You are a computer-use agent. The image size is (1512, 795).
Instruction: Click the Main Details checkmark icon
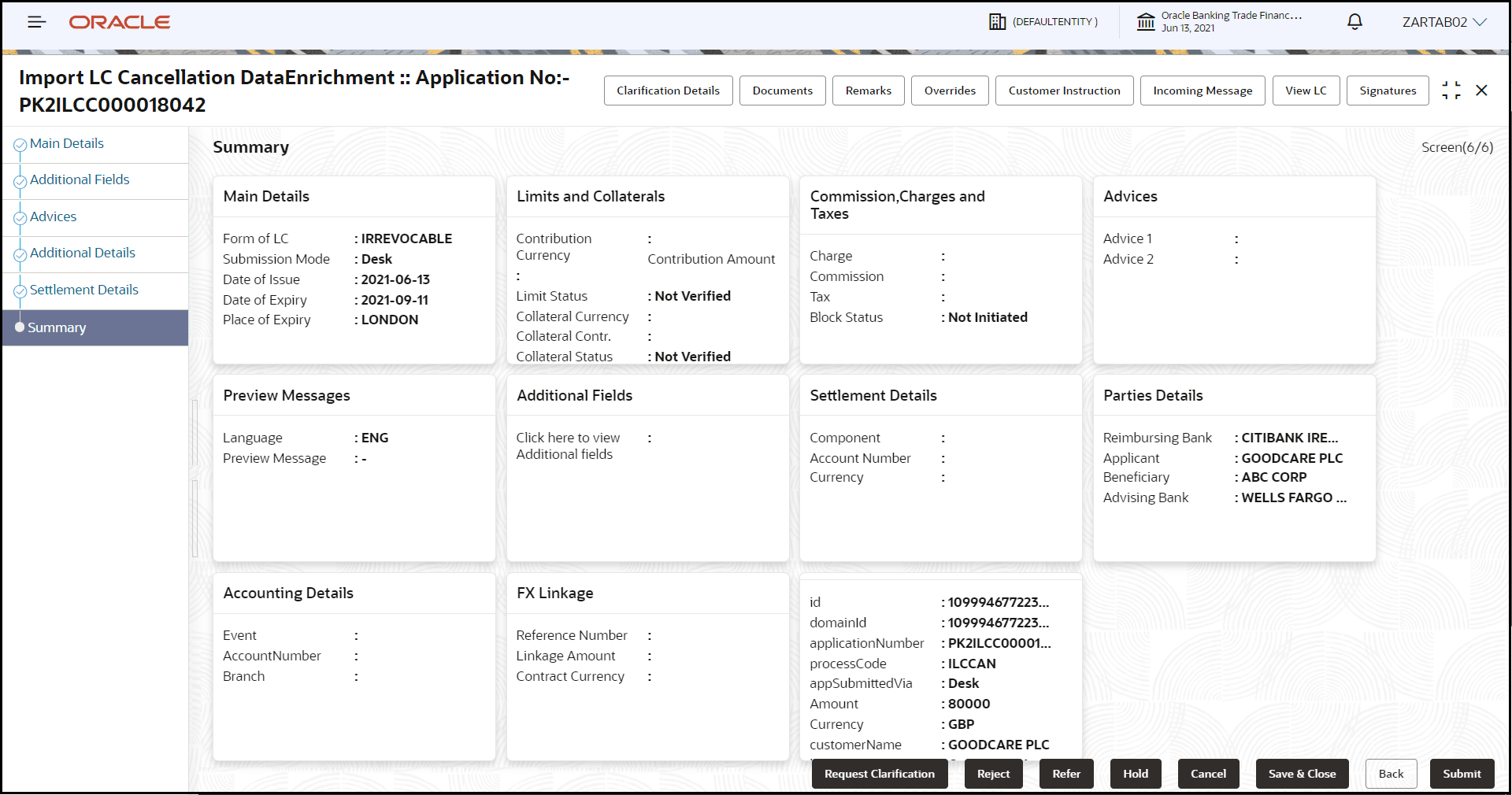click(20, 145)
